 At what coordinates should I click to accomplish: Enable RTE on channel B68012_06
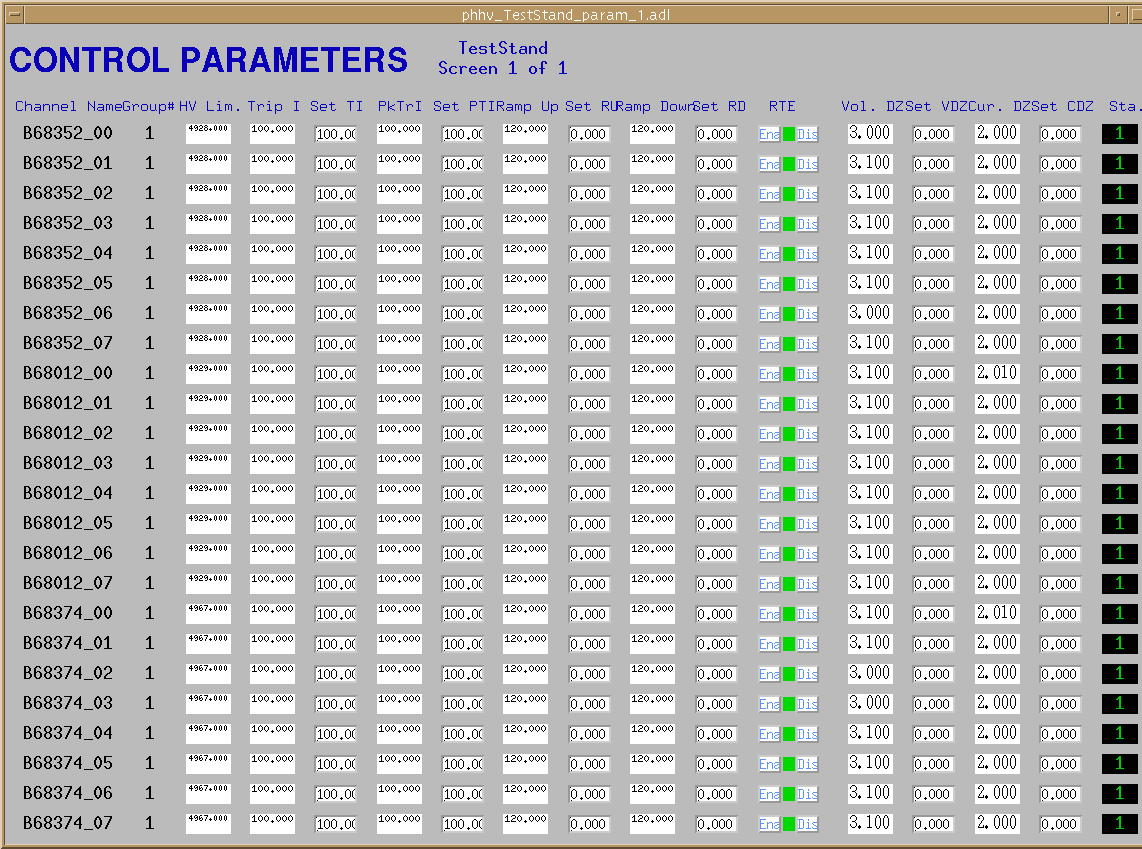coord(769,554)
